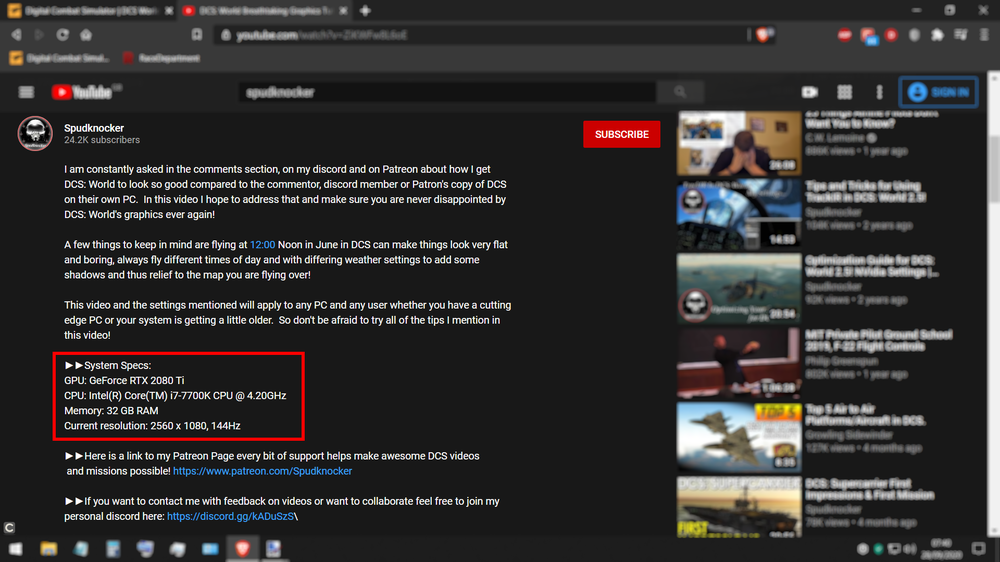The width and height of the screenshot is (1000, 562).
Task: Reload the page with the refresh icon
Action: coord(62,34)
